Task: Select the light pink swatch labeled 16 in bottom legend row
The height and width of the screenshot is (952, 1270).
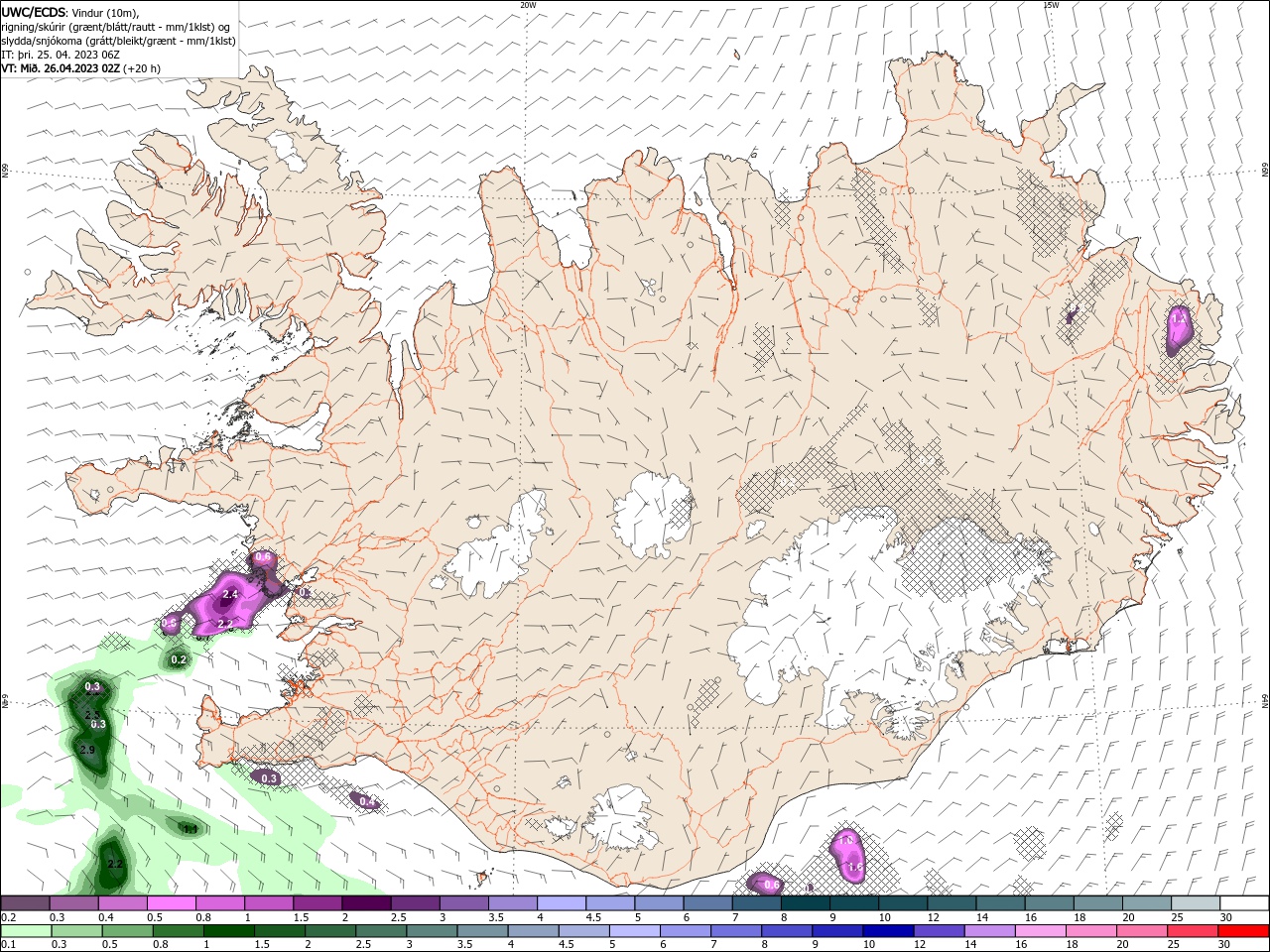Action: point(1041,931)
